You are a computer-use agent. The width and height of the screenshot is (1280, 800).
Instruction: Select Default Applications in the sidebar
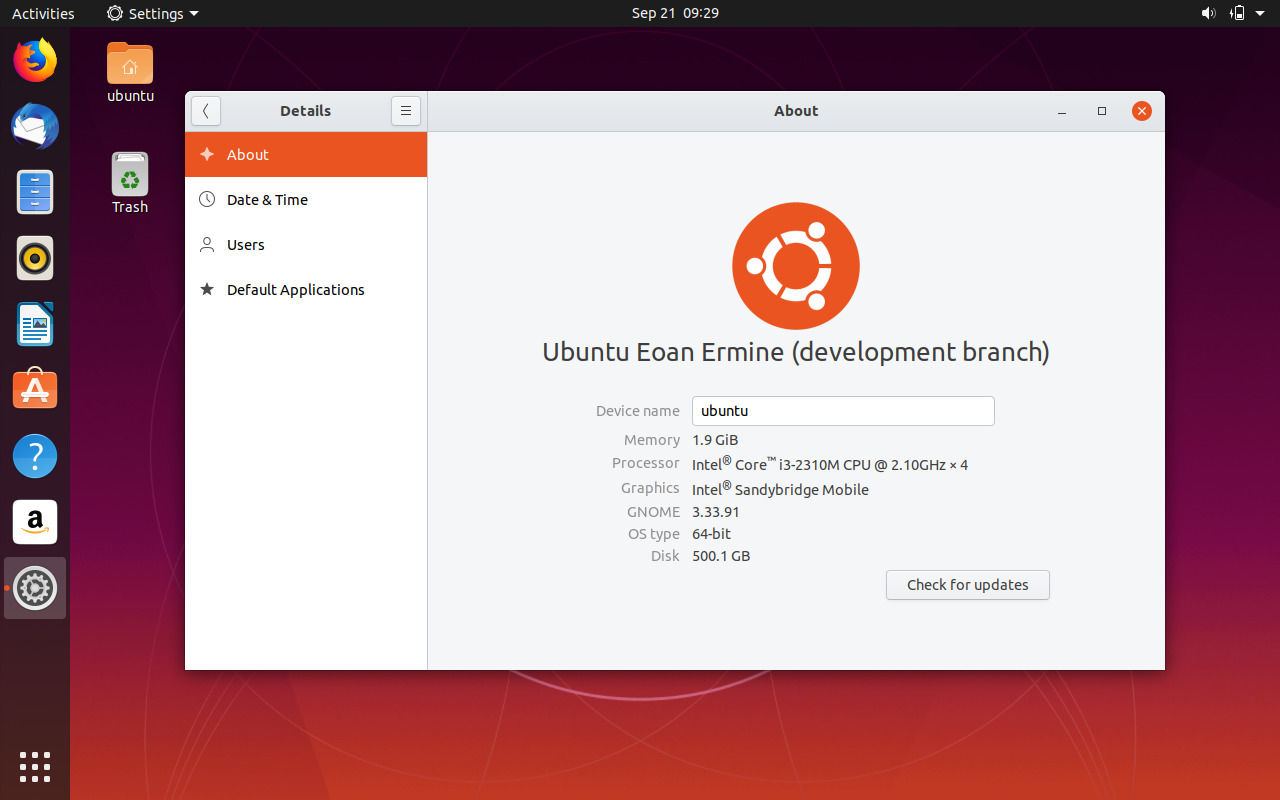pyautogui.click(x=296, y=289)
